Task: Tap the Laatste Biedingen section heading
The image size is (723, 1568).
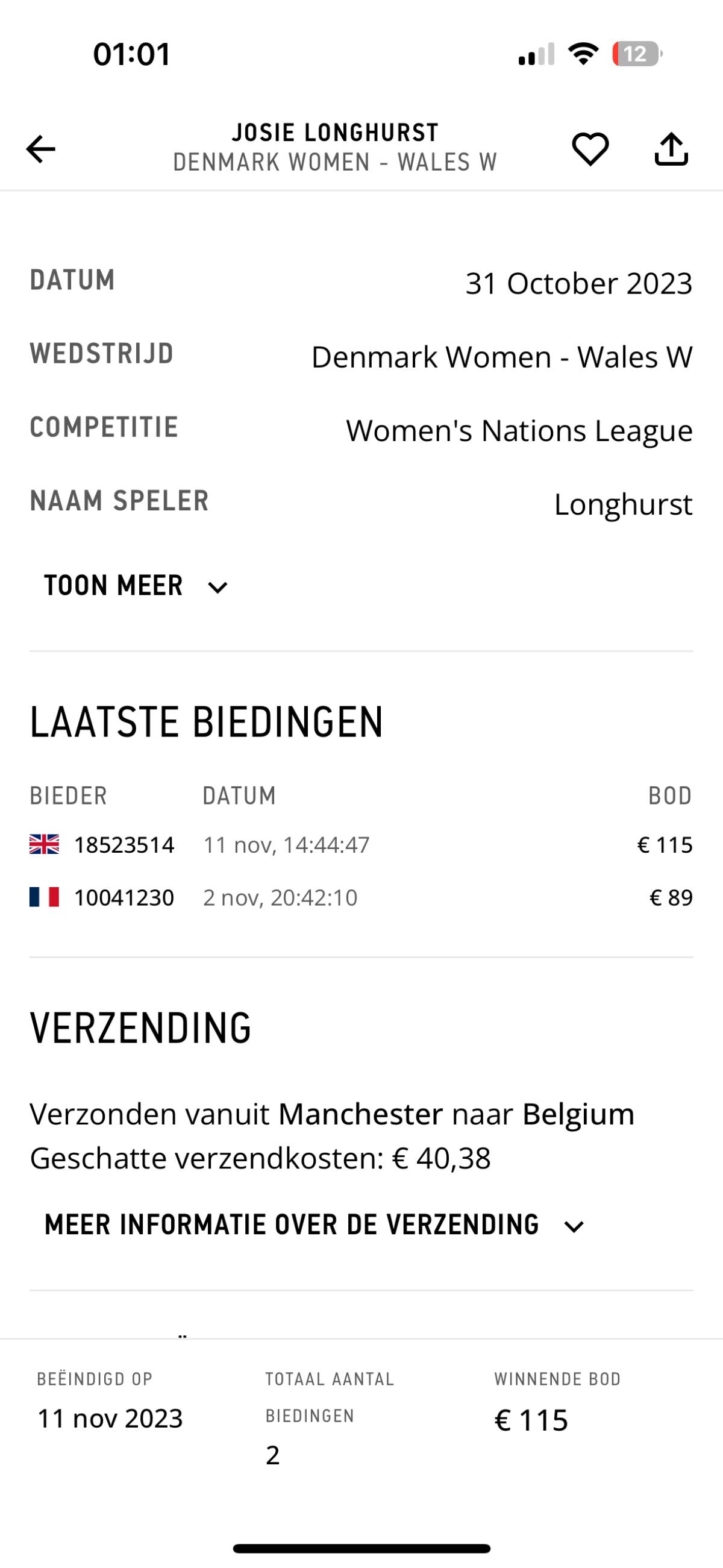Action: pos(206,723)
